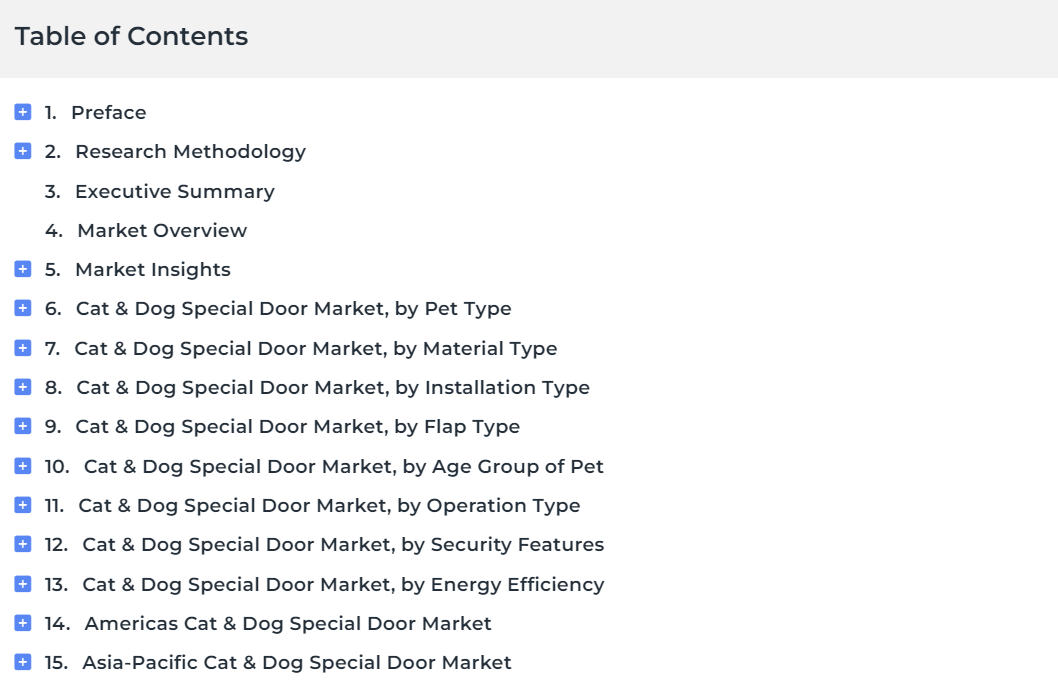The image size is (1058, 682).
Task: Expand plus icon beside by Operation Type
Action: pos(23,505)
